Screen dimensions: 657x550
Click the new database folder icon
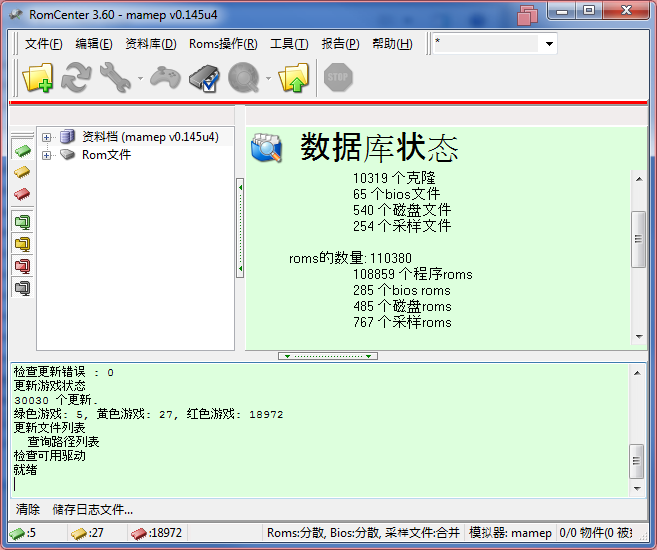pos(38,78)
